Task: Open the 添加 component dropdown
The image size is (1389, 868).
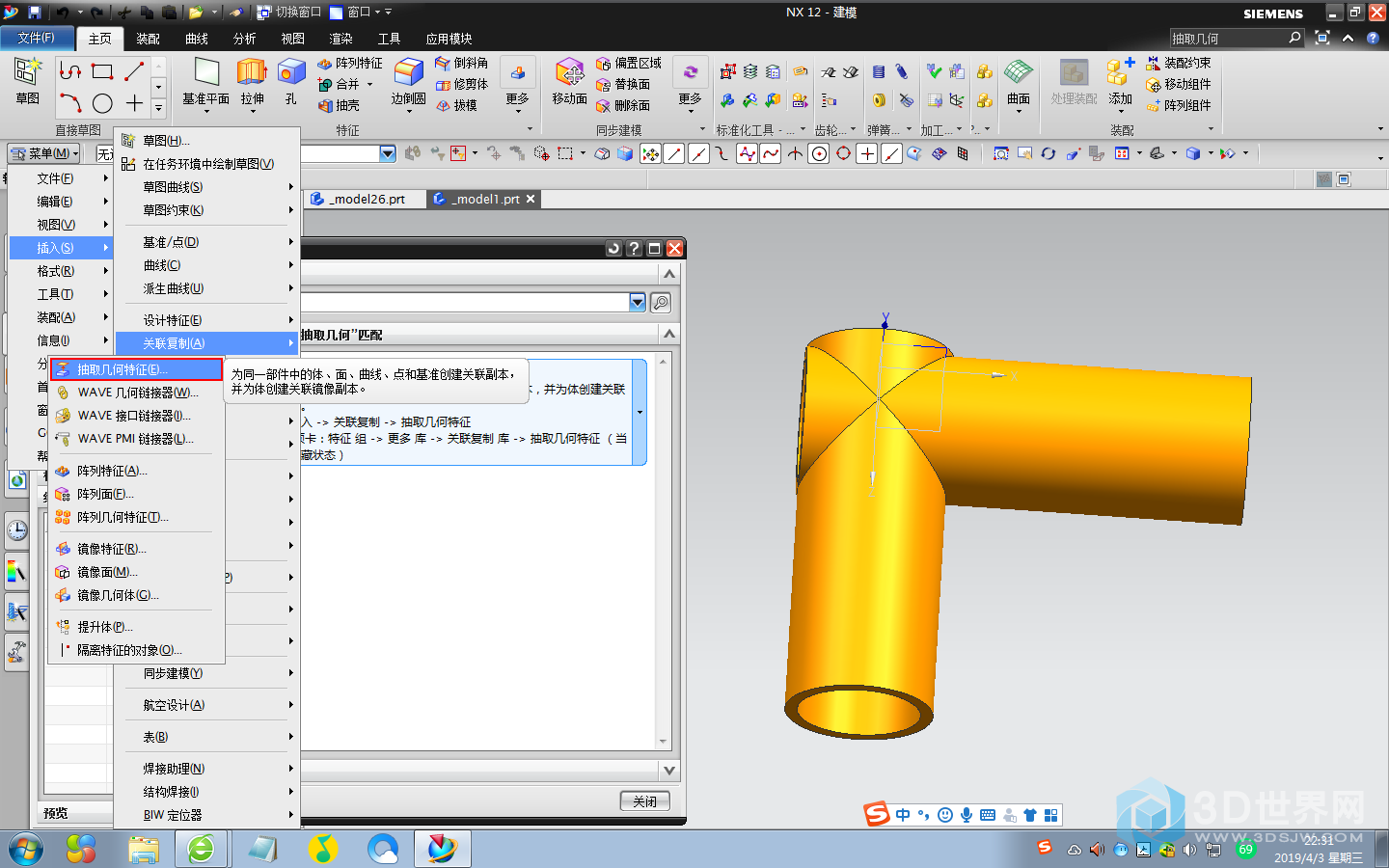Action: [x=1120, y=112]
